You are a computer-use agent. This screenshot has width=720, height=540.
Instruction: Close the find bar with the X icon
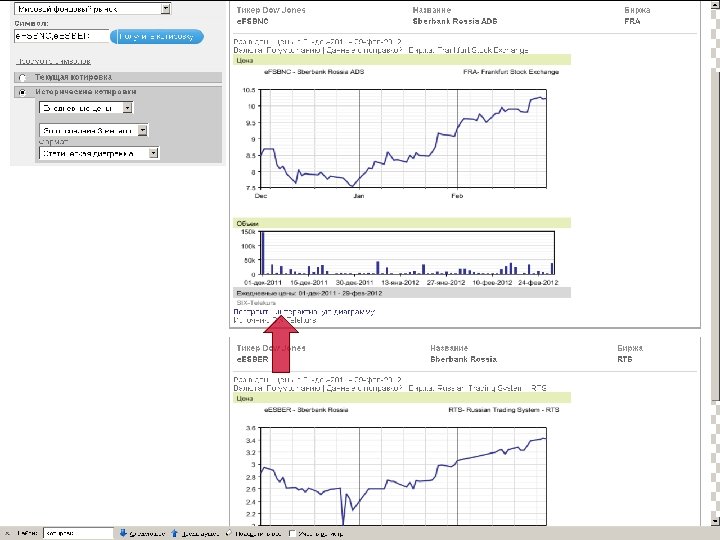[x=7, y=533]
